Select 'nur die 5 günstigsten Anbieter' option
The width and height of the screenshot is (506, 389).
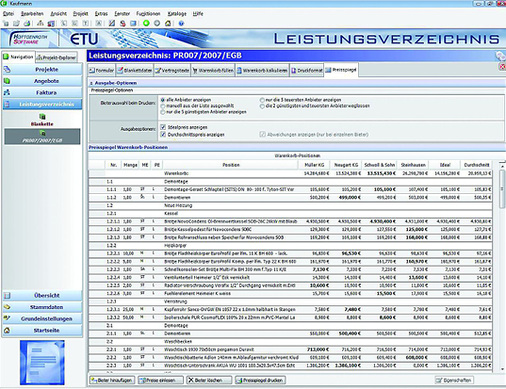[163, 112]
